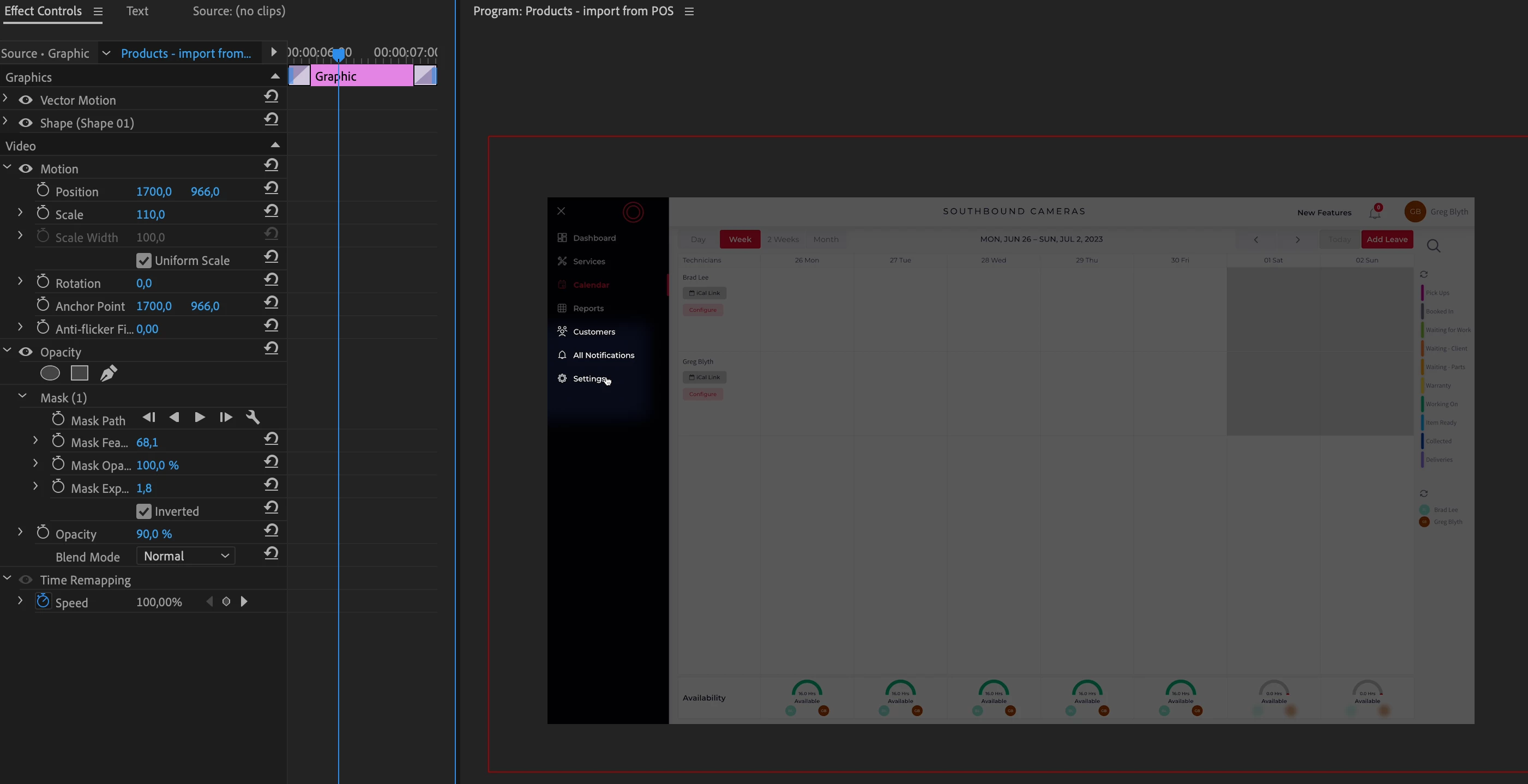1528x784 pixels.
Task: Select the free draw bezier pen mask tool
Action: (x=109, y=373)
